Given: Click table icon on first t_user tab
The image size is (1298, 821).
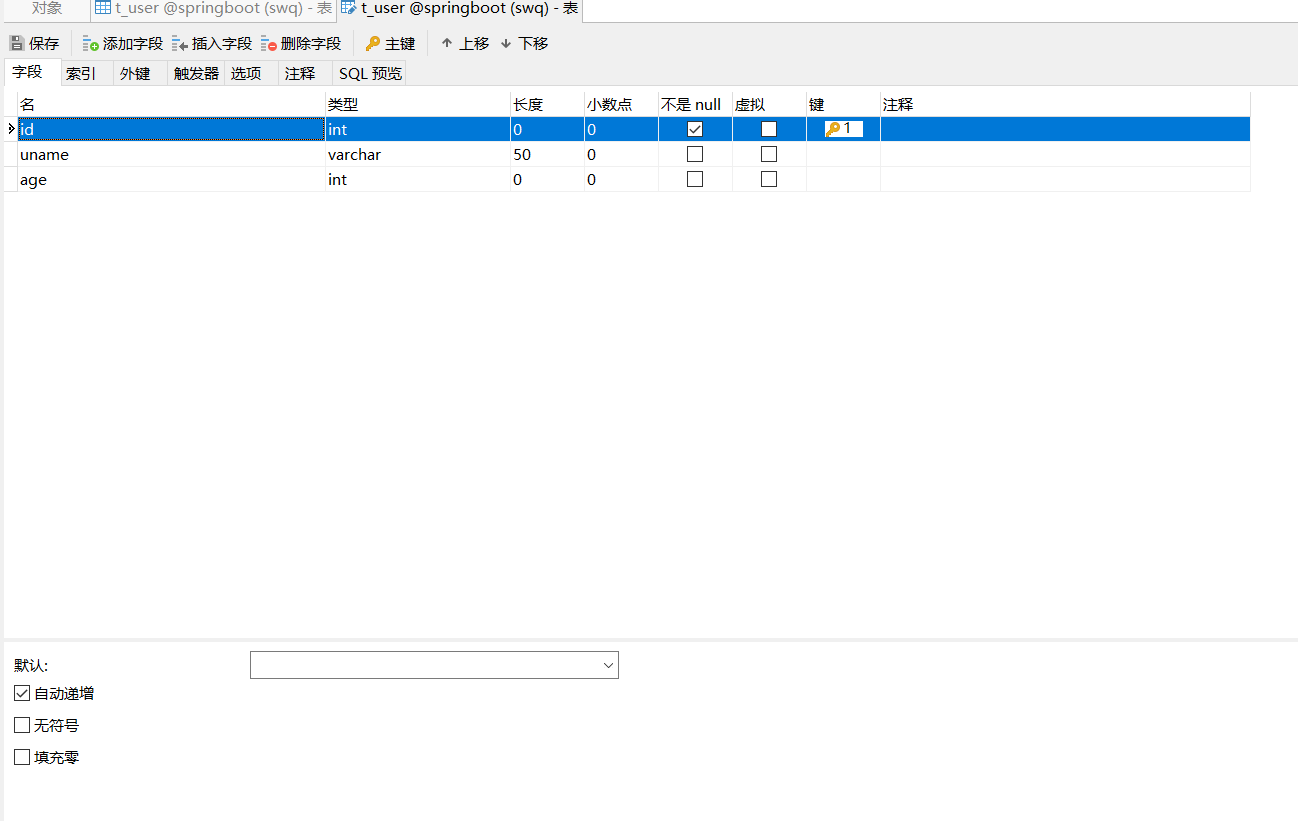Looking at the screenshot, I should click(103, 9).
